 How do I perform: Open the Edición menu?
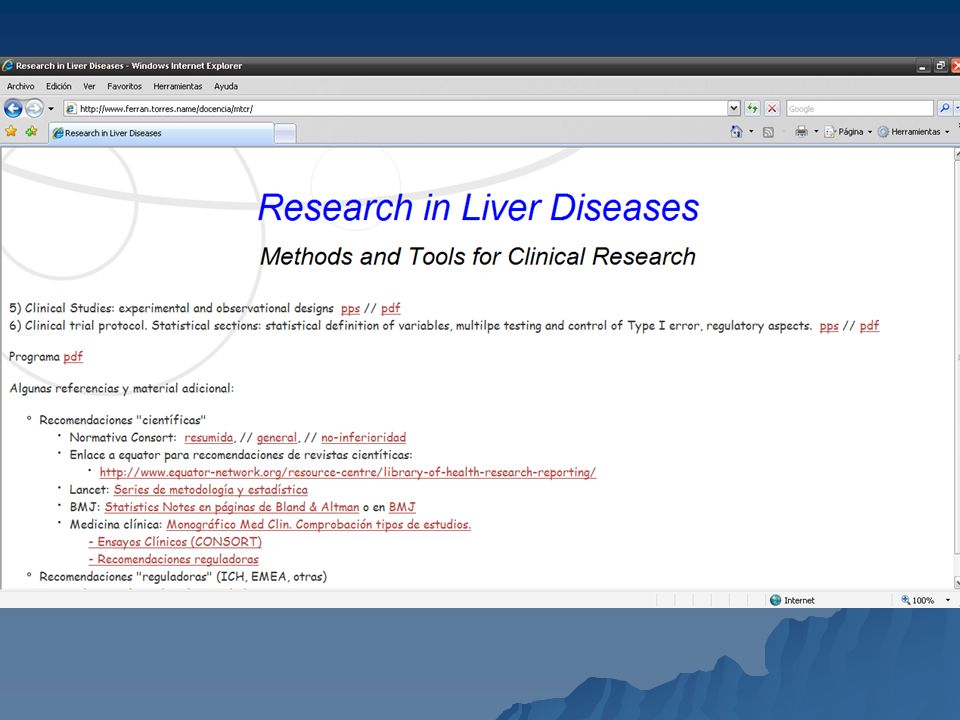click(x=59, y=86)
